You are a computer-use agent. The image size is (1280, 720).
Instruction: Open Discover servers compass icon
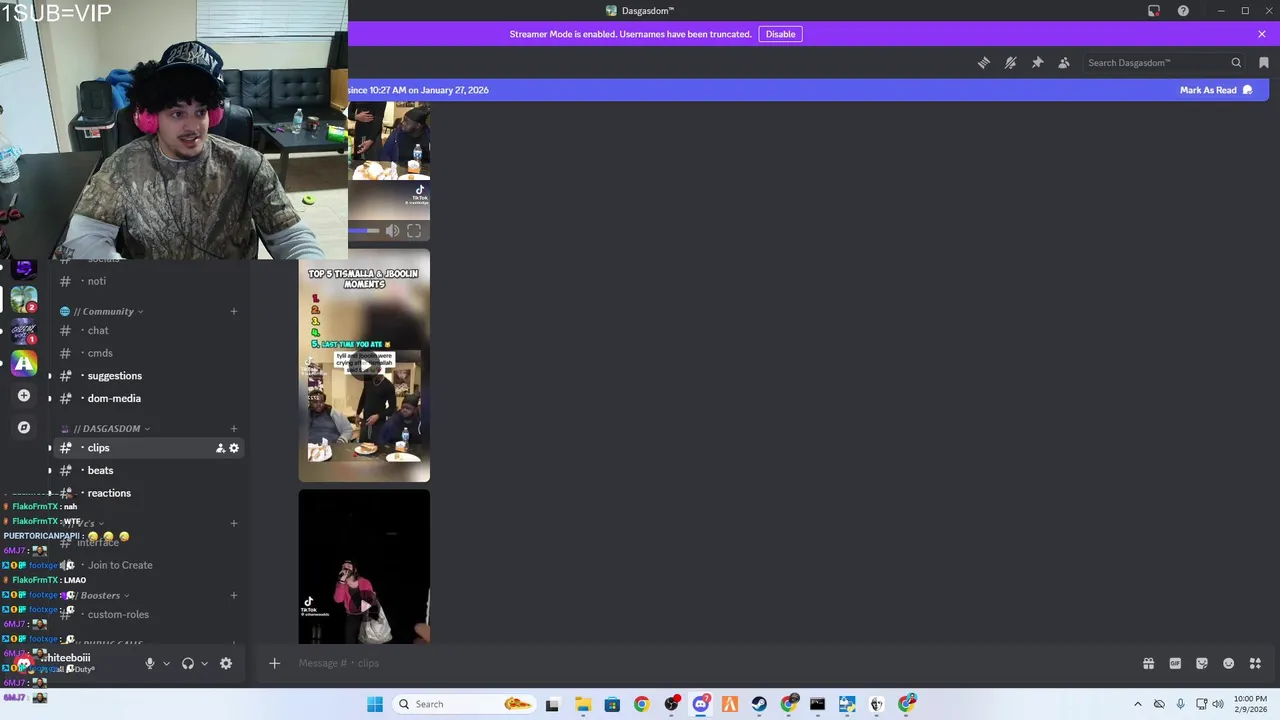[x=24, y=428]
